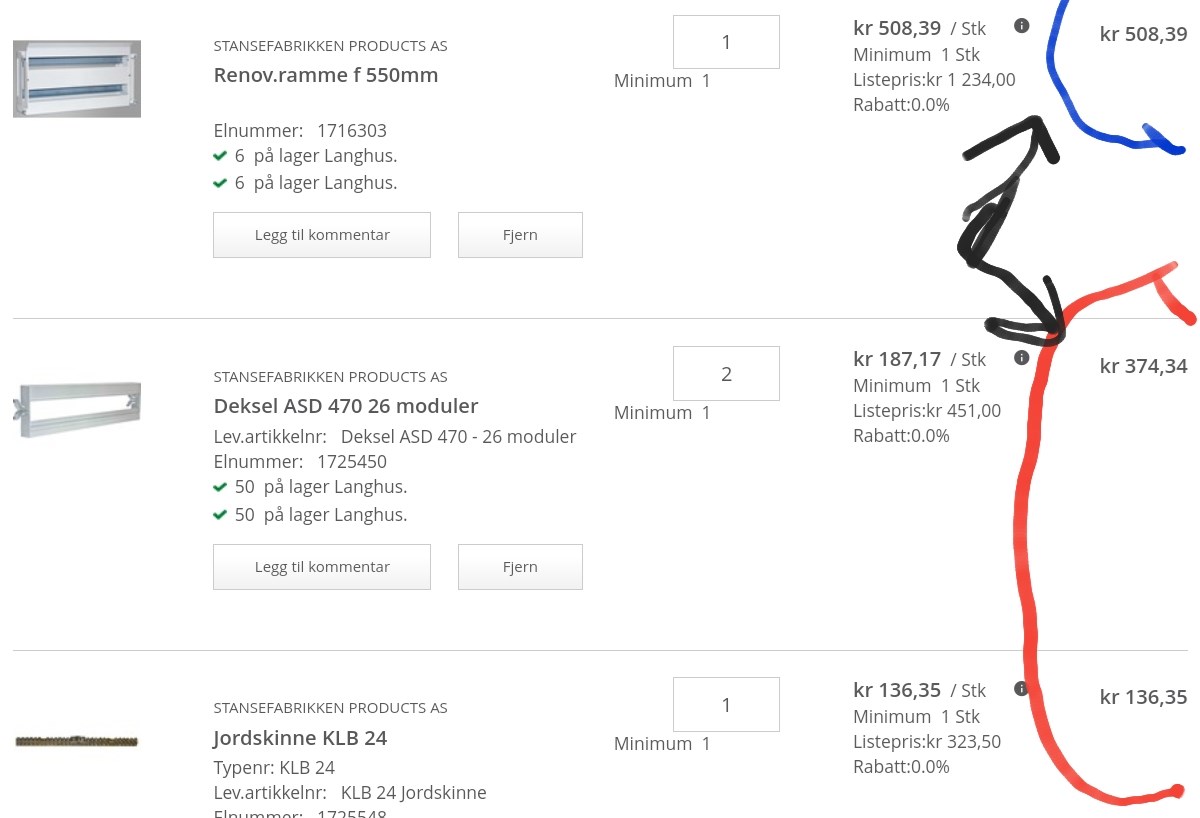Click second green checkmark for Deksel ASD 470
Viewport: 1200px width, 818px height.
click(220, 515)
